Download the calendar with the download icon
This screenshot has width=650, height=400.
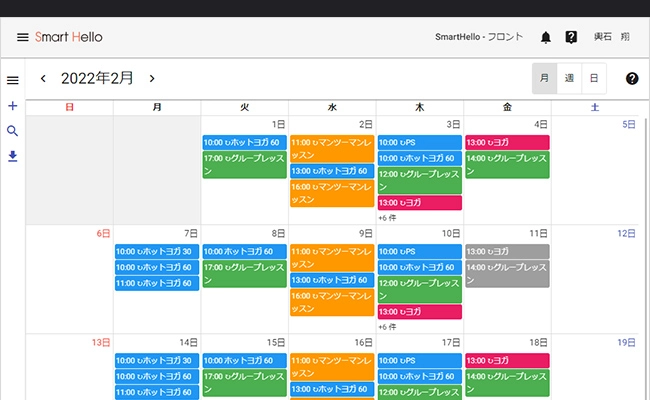coord(13,156)
